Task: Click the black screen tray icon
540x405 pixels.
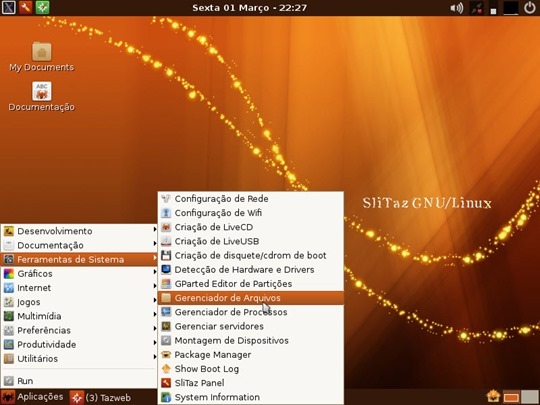Action: pyautogui.click(x=511, y=8)
